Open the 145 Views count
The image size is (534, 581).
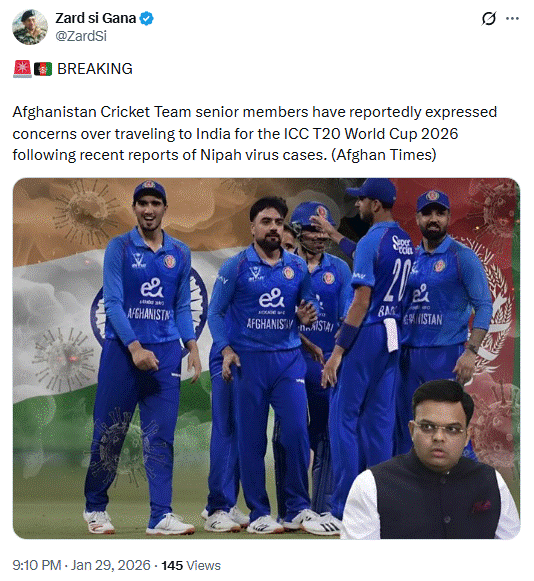191,565
